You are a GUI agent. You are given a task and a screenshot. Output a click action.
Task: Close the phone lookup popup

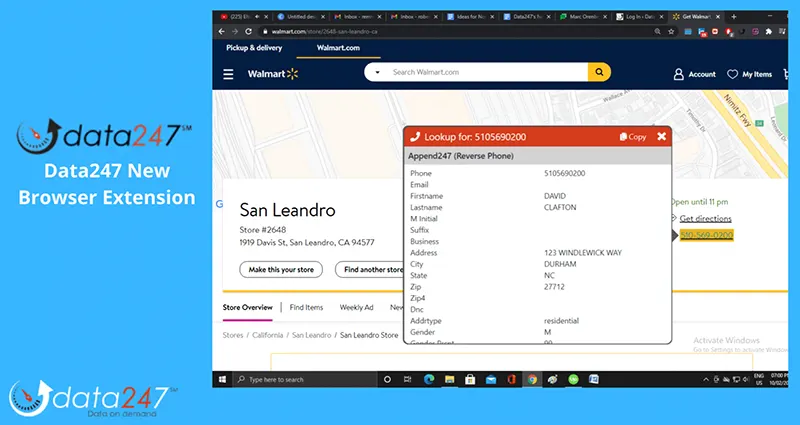pyautogui.click(x=661, y=136)
